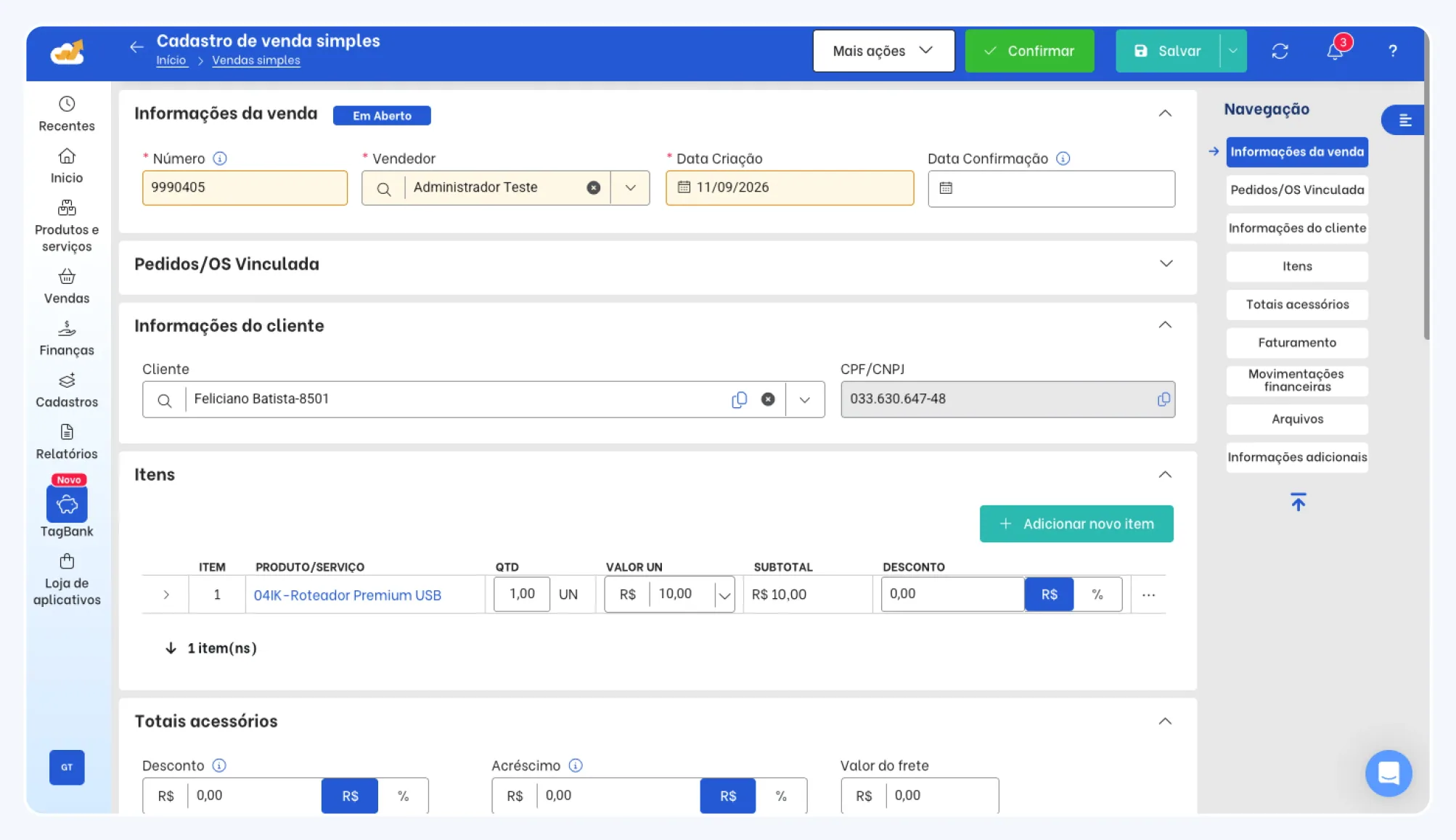The height and width of the screenshot is (840, 1456).
Task: Open more options for item row
Action: [1148, 595]
